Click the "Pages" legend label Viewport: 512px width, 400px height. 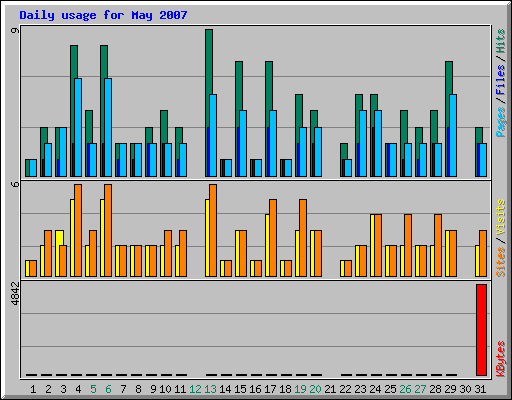[500, 122]
